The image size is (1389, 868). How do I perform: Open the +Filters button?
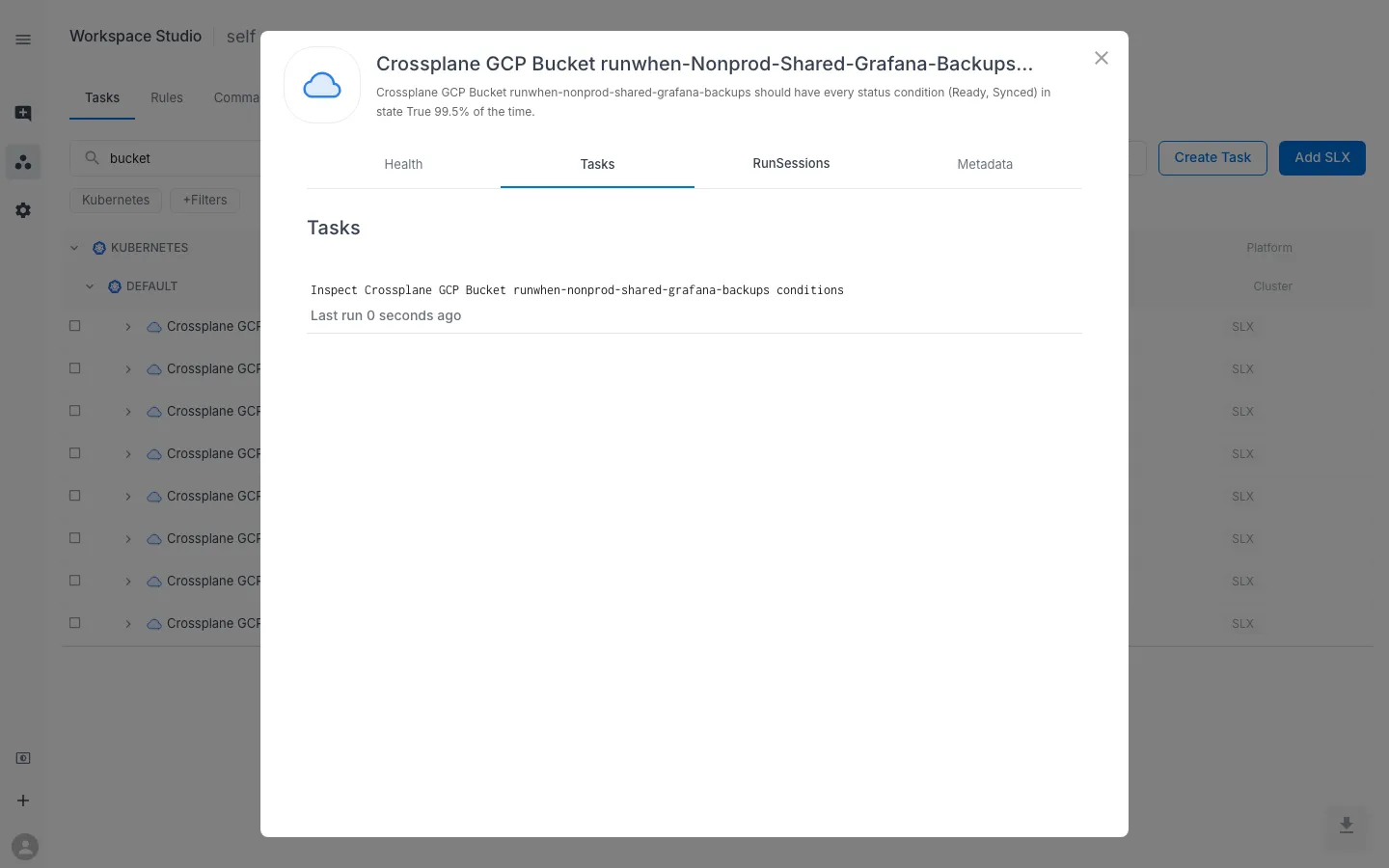click(x=204, y=200)
